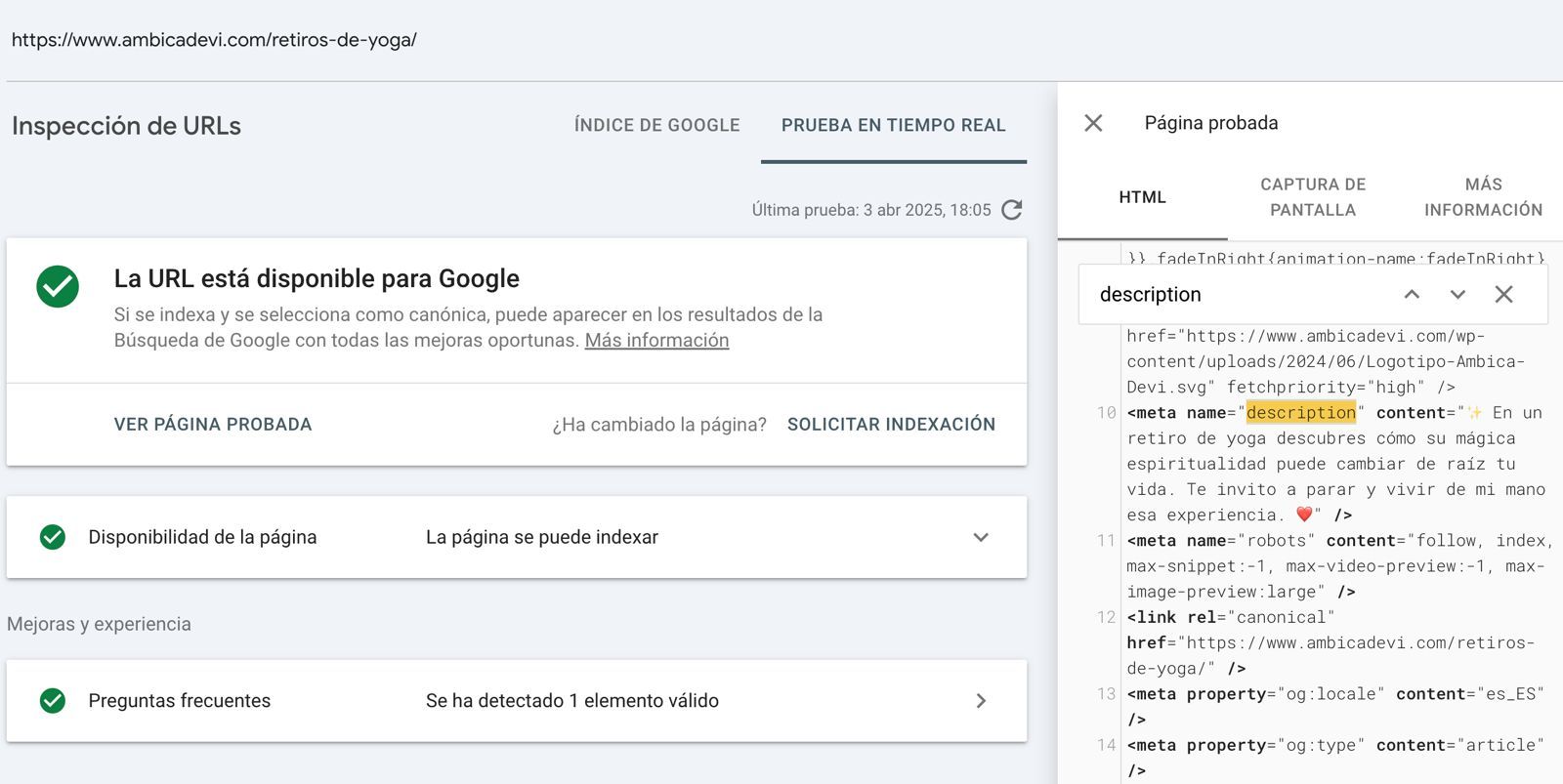1563x784 pixels.
Task: Expand the Disponibilidad de la página row
Action: coord(981,537)
